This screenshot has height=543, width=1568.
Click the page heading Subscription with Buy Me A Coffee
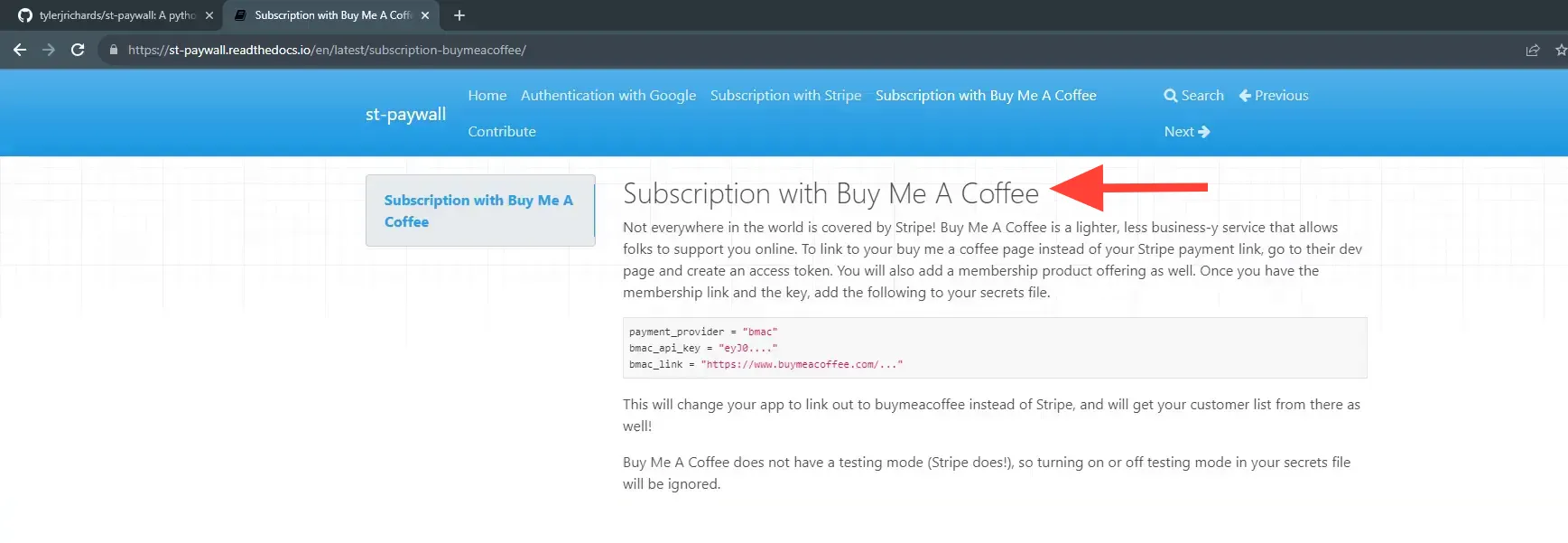click(830, 193)
